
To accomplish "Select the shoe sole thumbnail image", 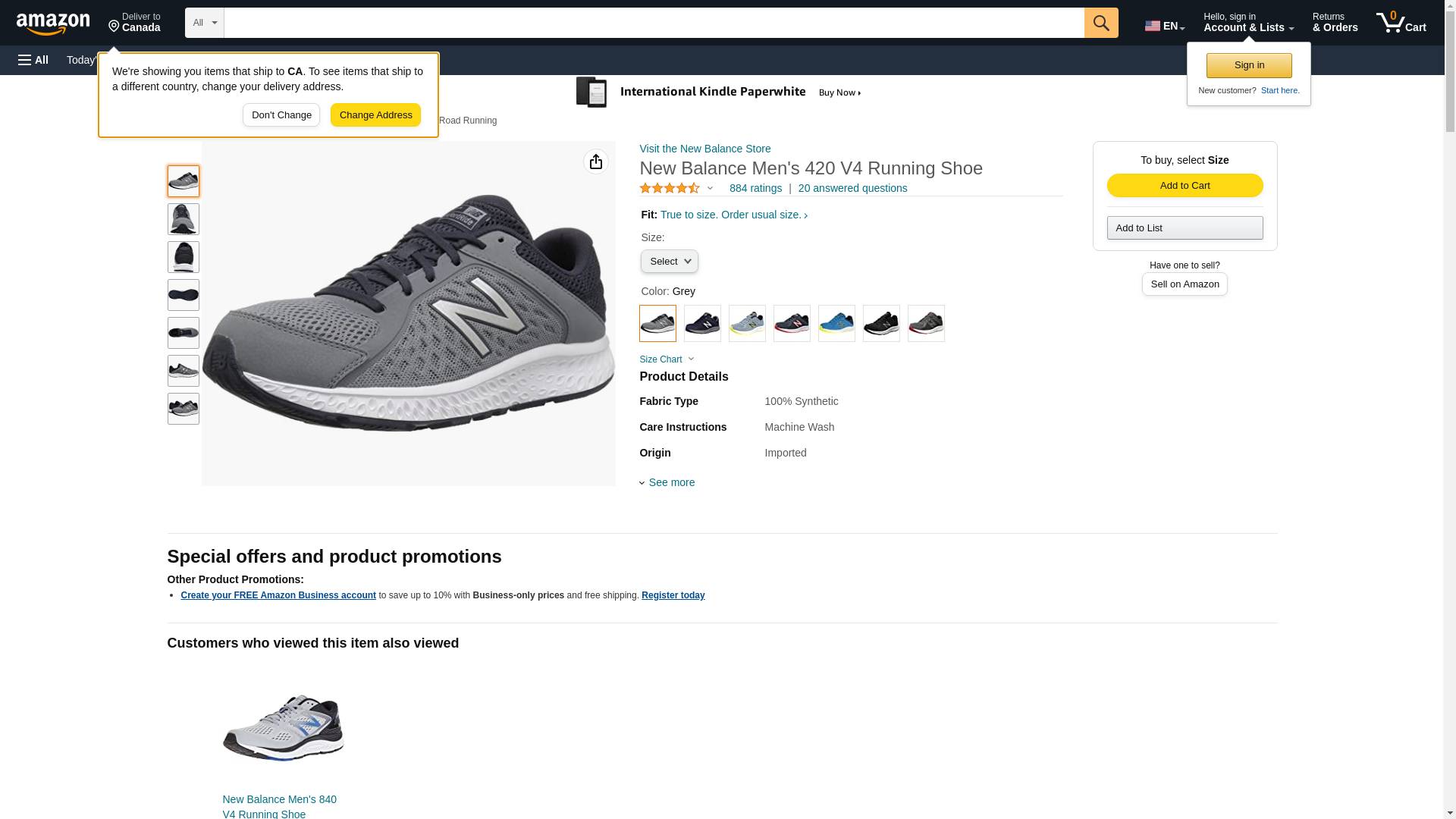I will pyautogui.click(x=184, y=295).
